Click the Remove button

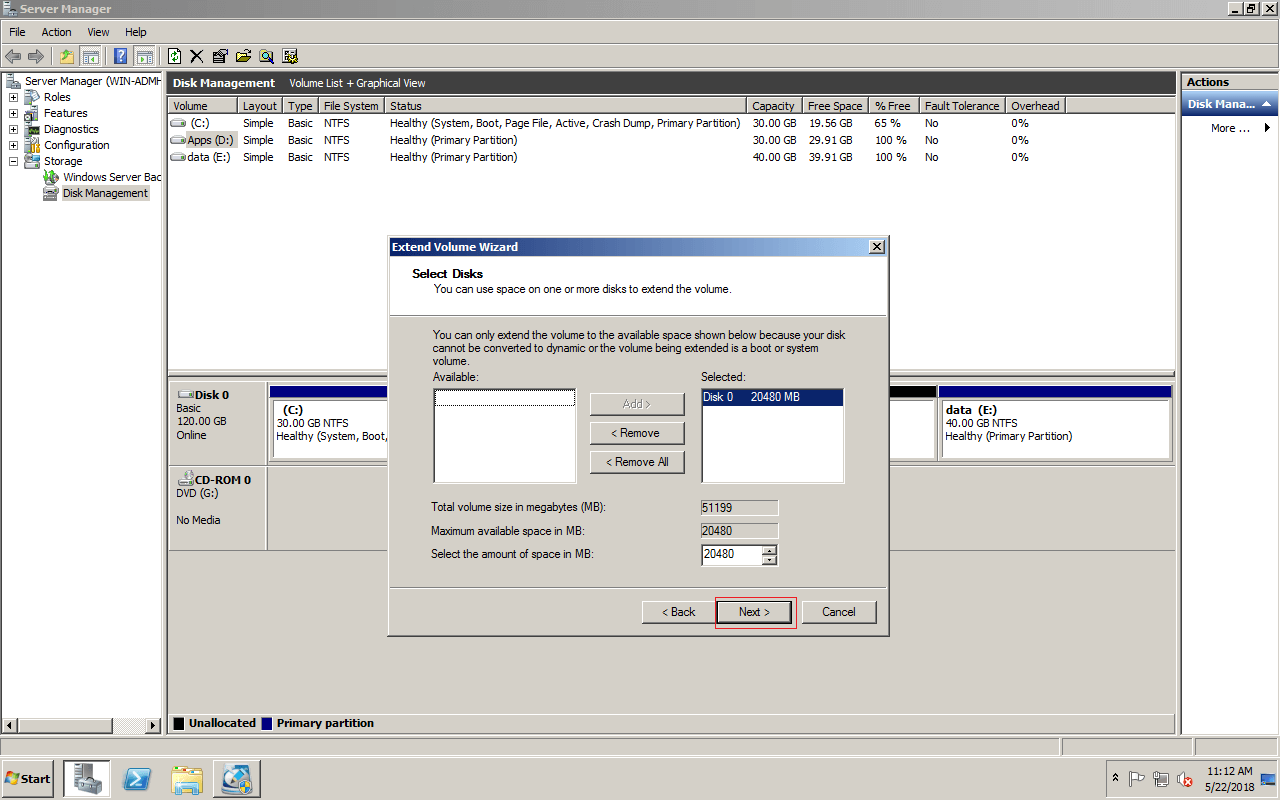pos(637,433)
